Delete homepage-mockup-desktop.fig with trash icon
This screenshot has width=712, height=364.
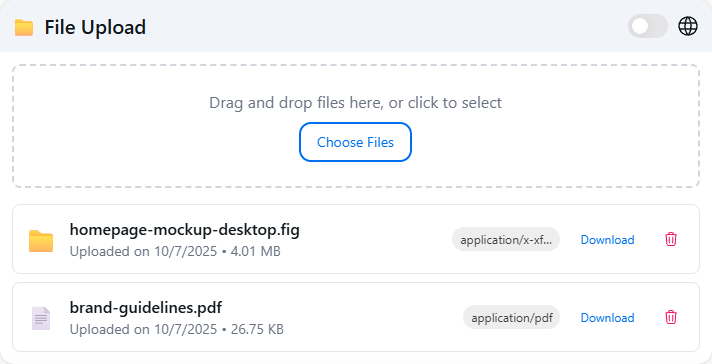tap(671, 239)
